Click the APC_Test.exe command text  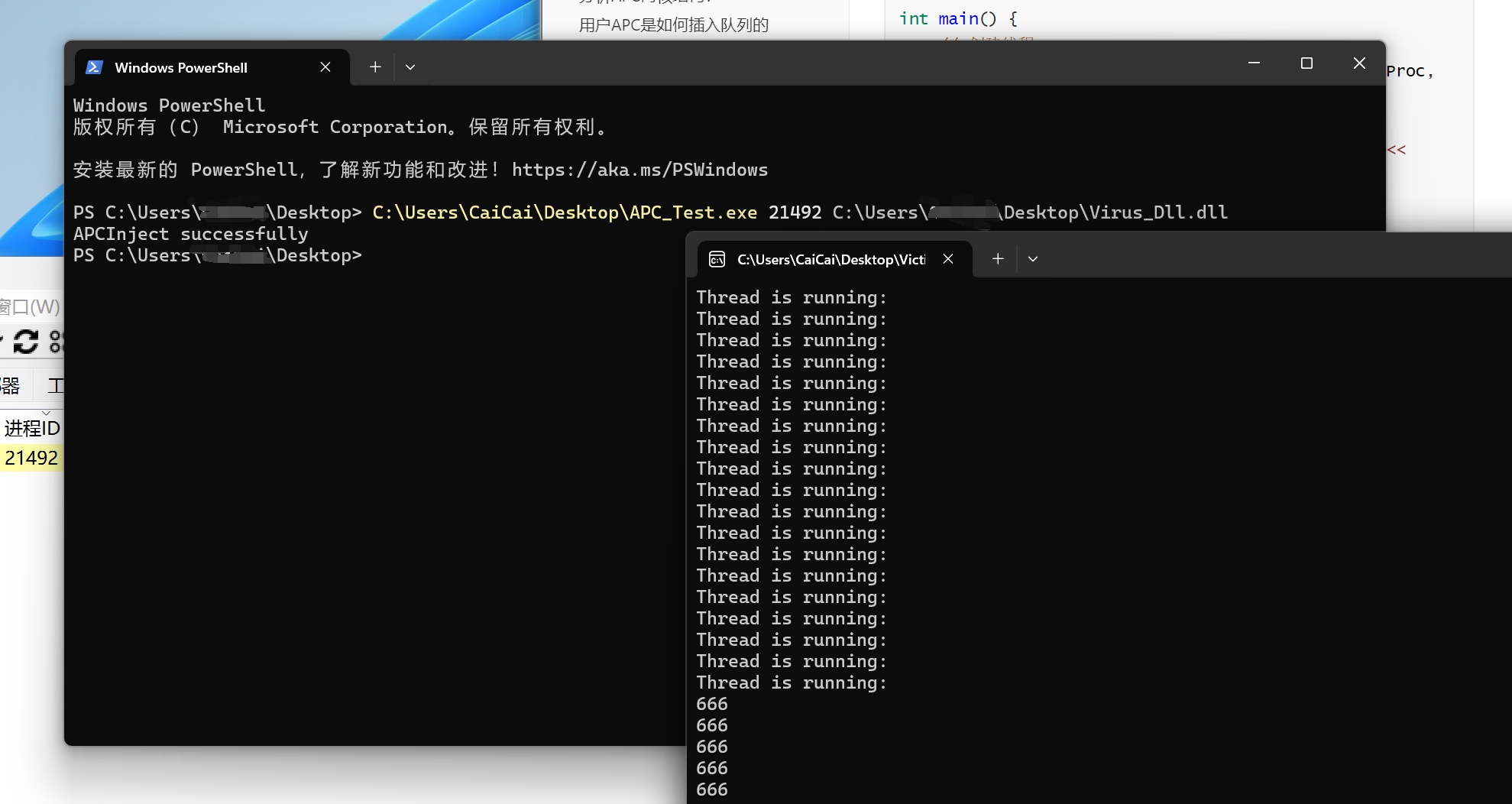point(565,212)
